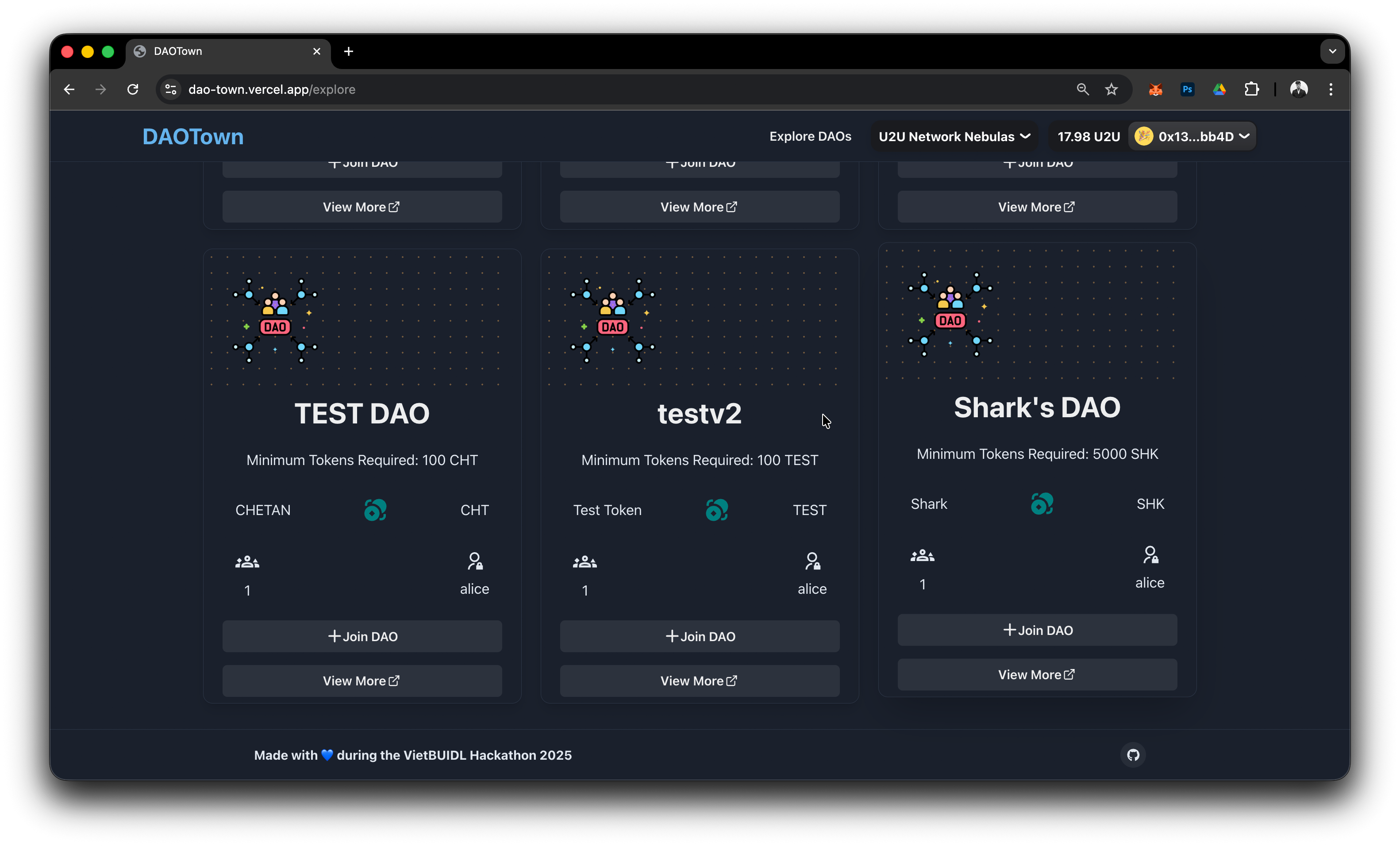The height and width of the screenshot is (846, 1400).
Task: Open the Google Drive extension icon
Action: pyautogui.click(x=1219, y=89)
